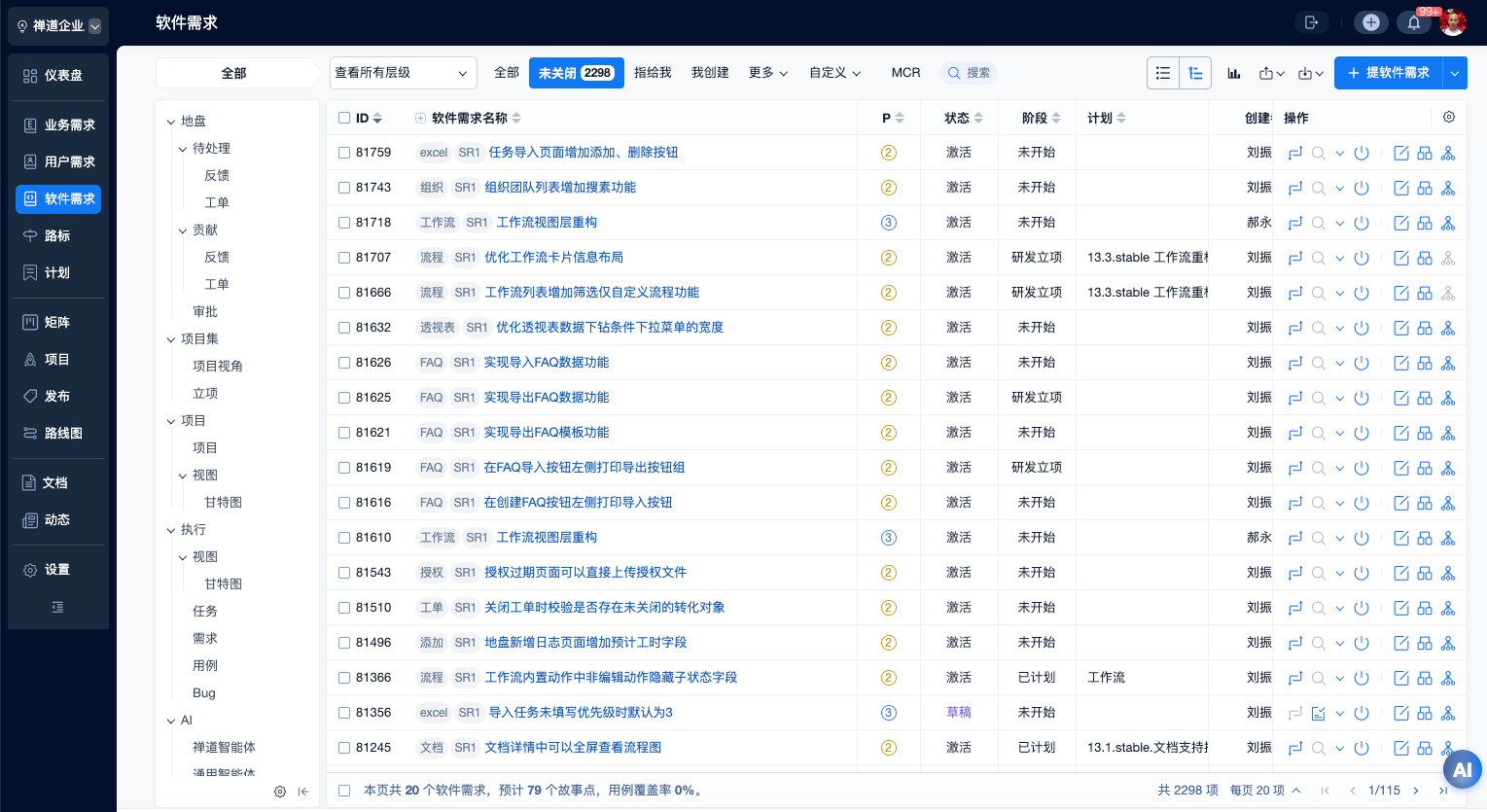1487x812 pixels.
Task: Click the change icon for requirement 81718
Action: tap(1294, 223)
